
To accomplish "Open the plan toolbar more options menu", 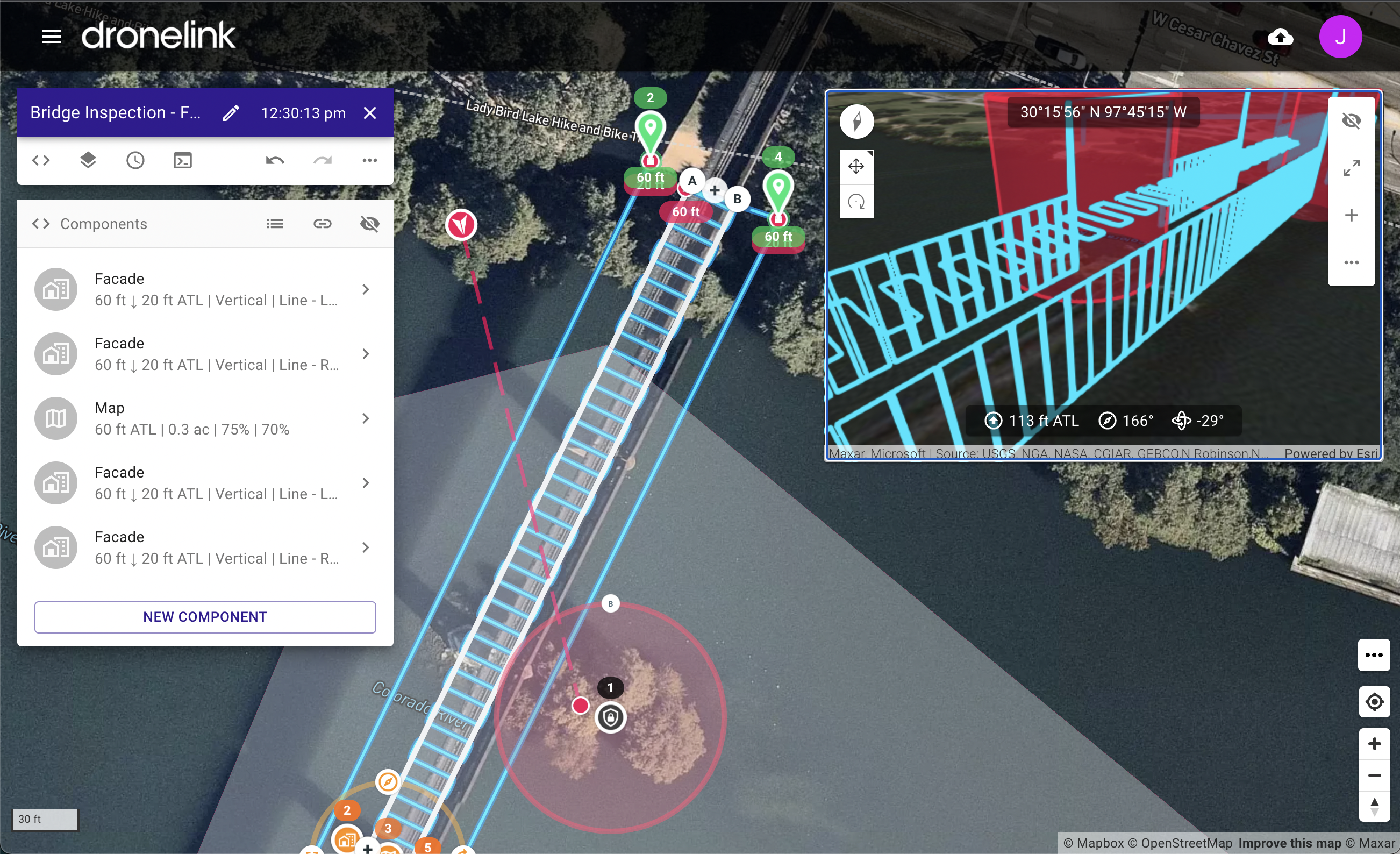I will point(370,160).
